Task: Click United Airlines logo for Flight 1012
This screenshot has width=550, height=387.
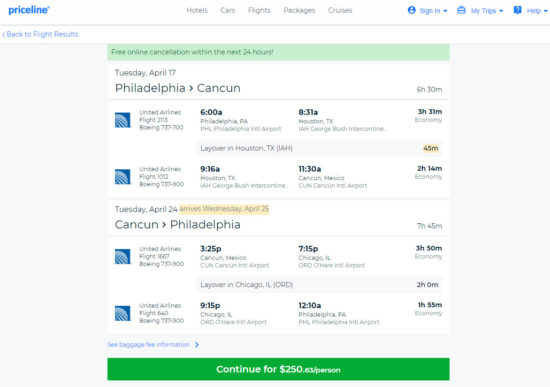Action: (x=123, y=177)
